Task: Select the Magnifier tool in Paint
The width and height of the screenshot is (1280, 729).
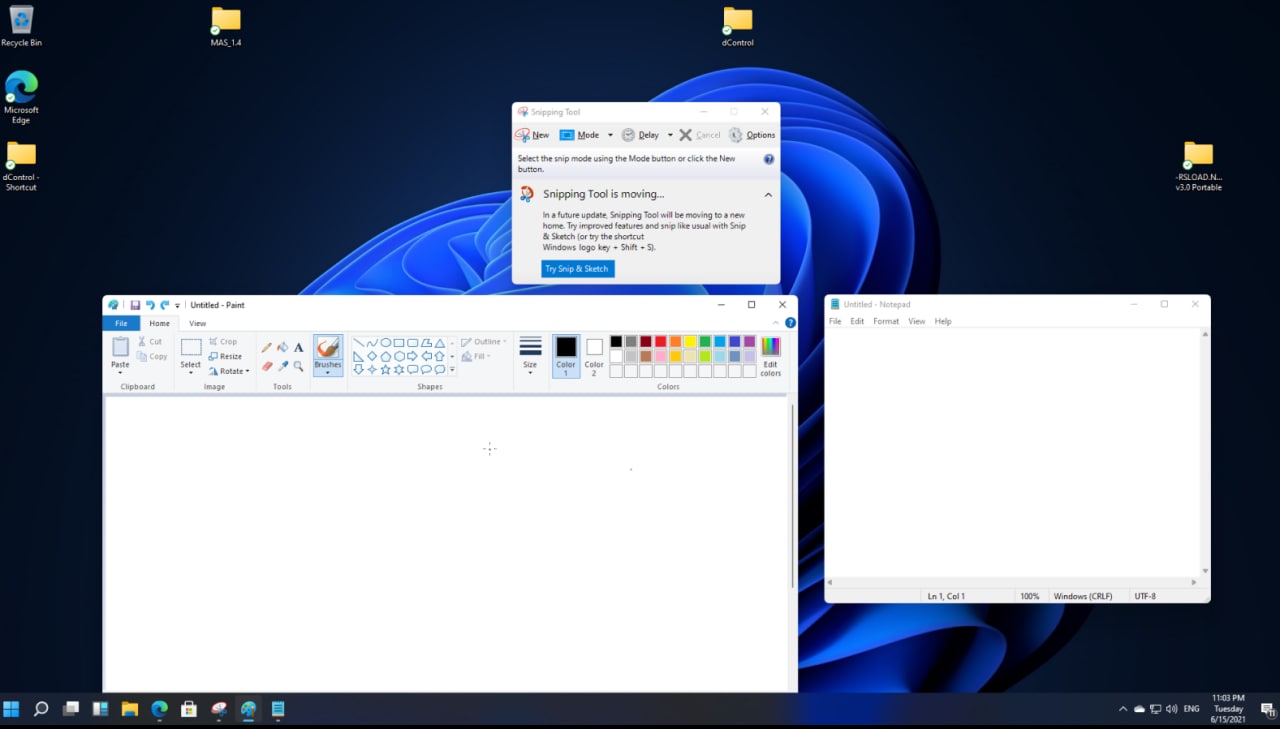Action: (298, 366)
